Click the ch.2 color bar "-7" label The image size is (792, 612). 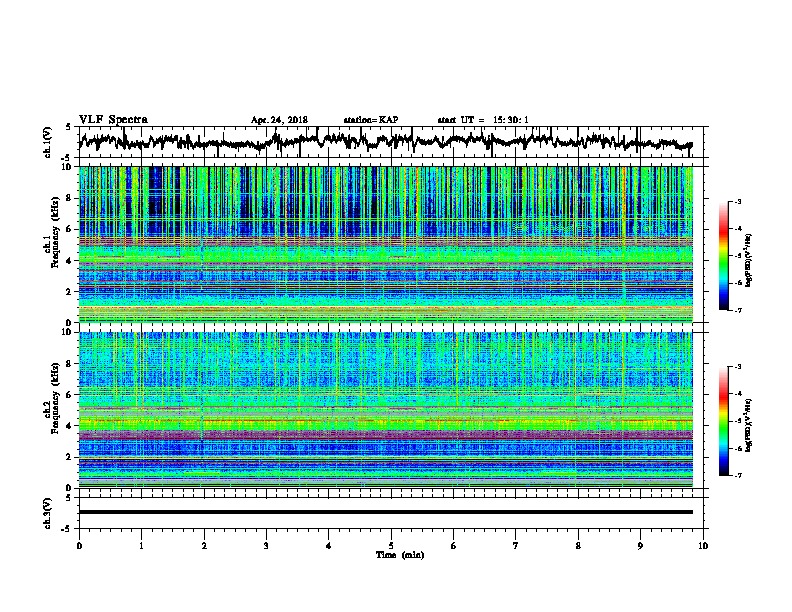[737, 476]
